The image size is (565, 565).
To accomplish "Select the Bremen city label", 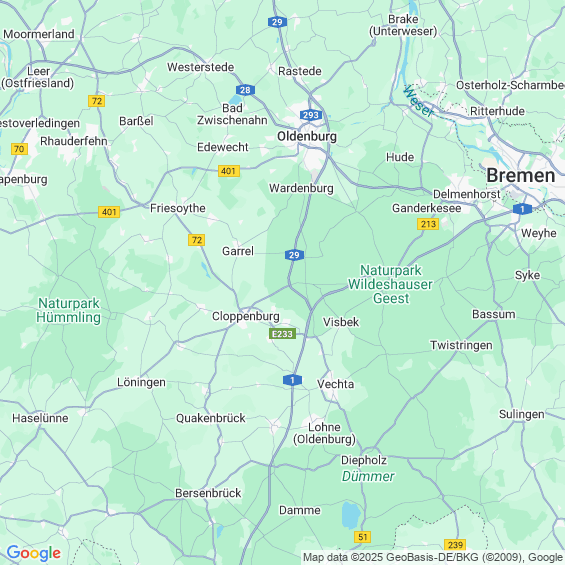I will pyautogui.click(x=520, y=176).
